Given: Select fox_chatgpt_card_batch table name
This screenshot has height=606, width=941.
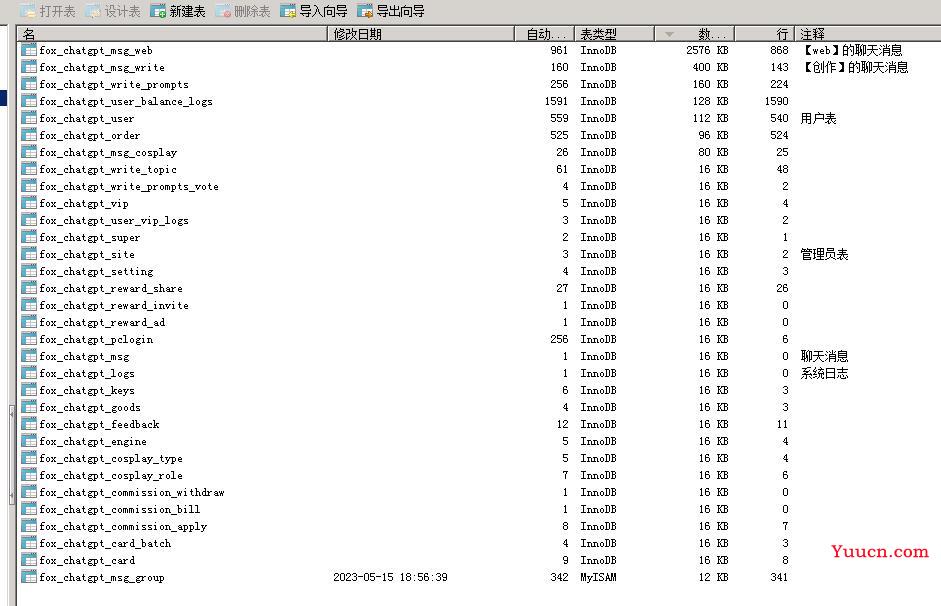Looking at the screenshot, I should tap(105, 543).
